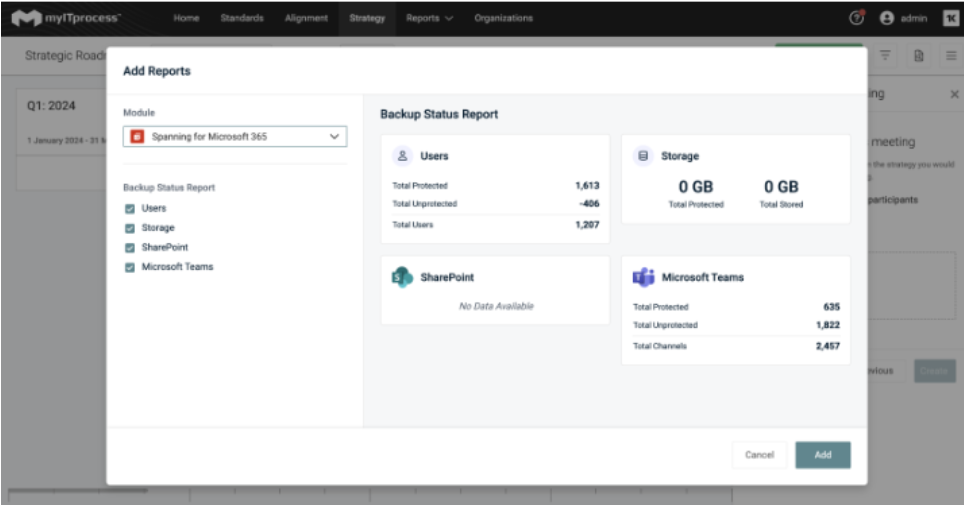Viewport: 964px width, 505px height.
Task: Click Backup Status Report sidebar label
Action: coord(169,188)
